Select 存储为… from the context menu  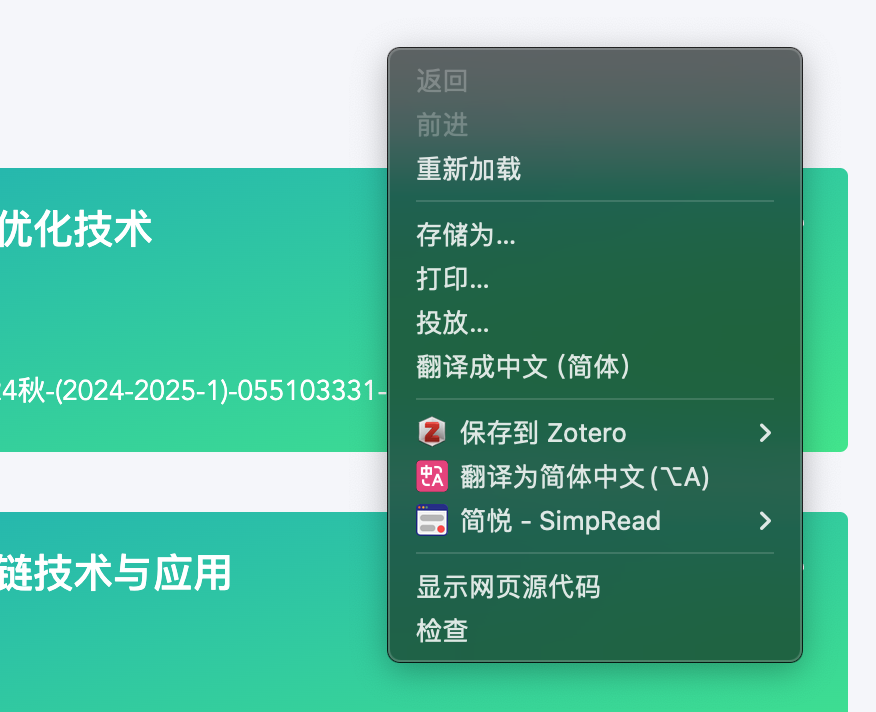tap(594, 235)
